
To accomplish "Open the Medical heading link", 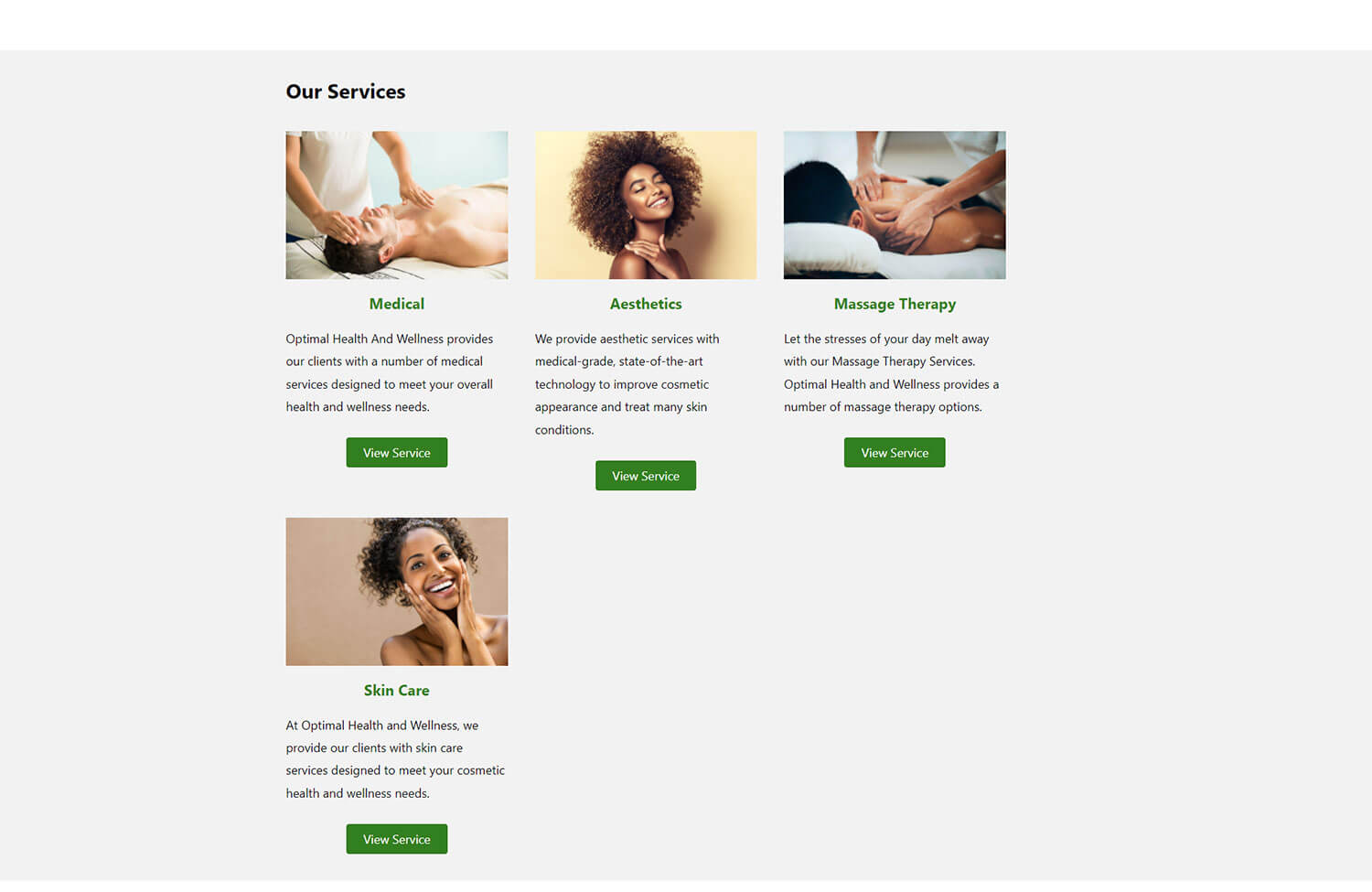I will click(x=396, y=304).
